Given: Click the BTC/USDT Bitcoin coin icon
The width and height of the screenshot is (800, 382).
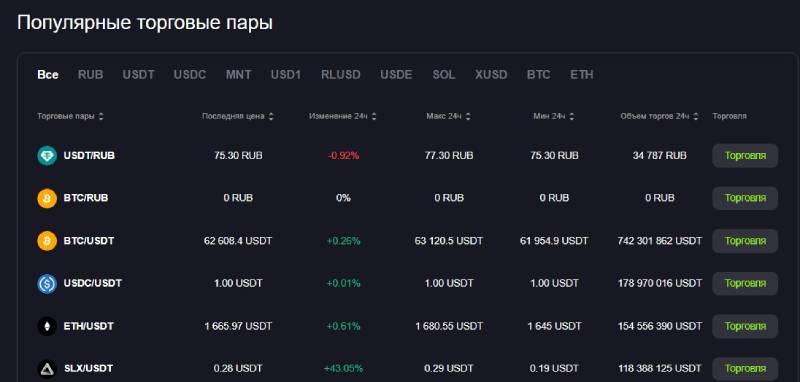Looking at the screenshot, I should [x=47, y=241].
